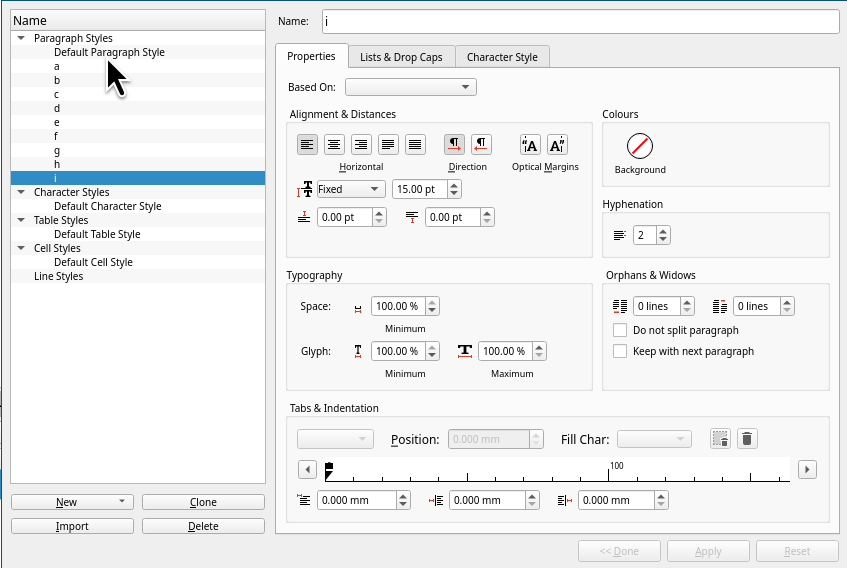Viewport: 847px width, 568px height.
Task: Enable right optical margin
Action: 557,145
